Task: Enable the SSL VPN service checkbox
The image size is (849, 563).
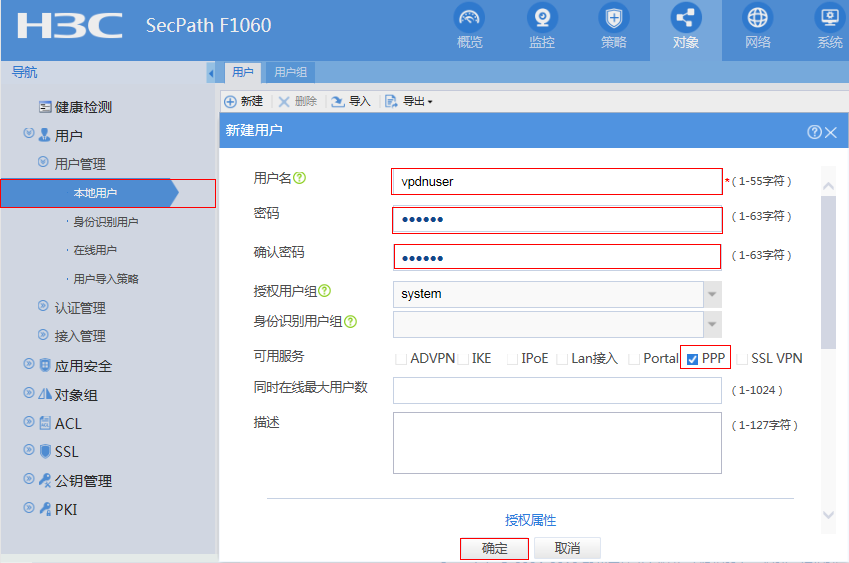Action: tap(742, 359)
